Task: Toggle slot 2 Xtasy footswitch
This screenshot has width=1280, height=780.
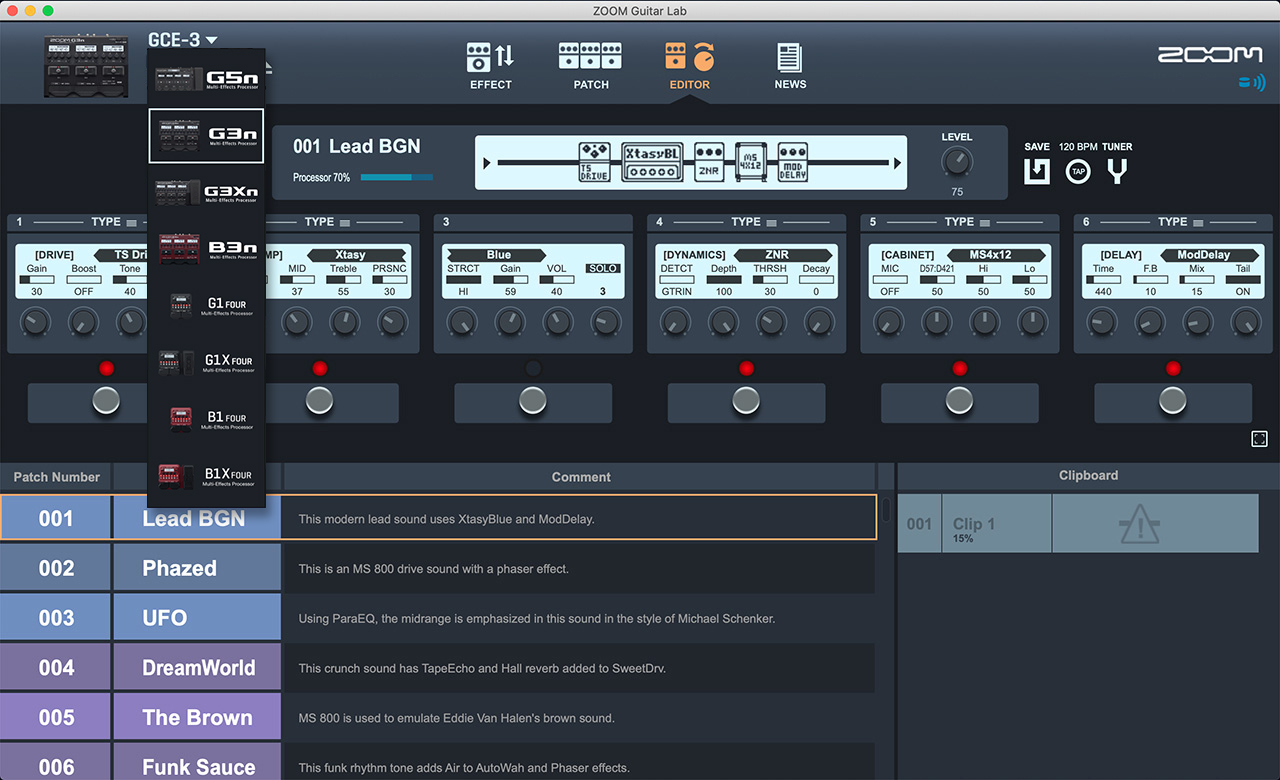Action: pyautogui.click(x=319, y=401)
